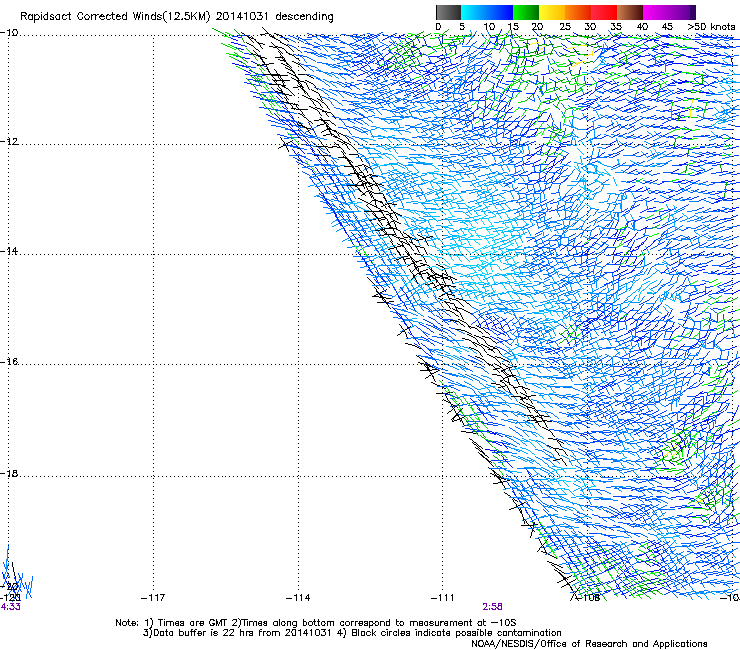740x650 pixels.
Task: Click the cyan-blue 5-15 knots legend color
Action: tap(487, 12)
